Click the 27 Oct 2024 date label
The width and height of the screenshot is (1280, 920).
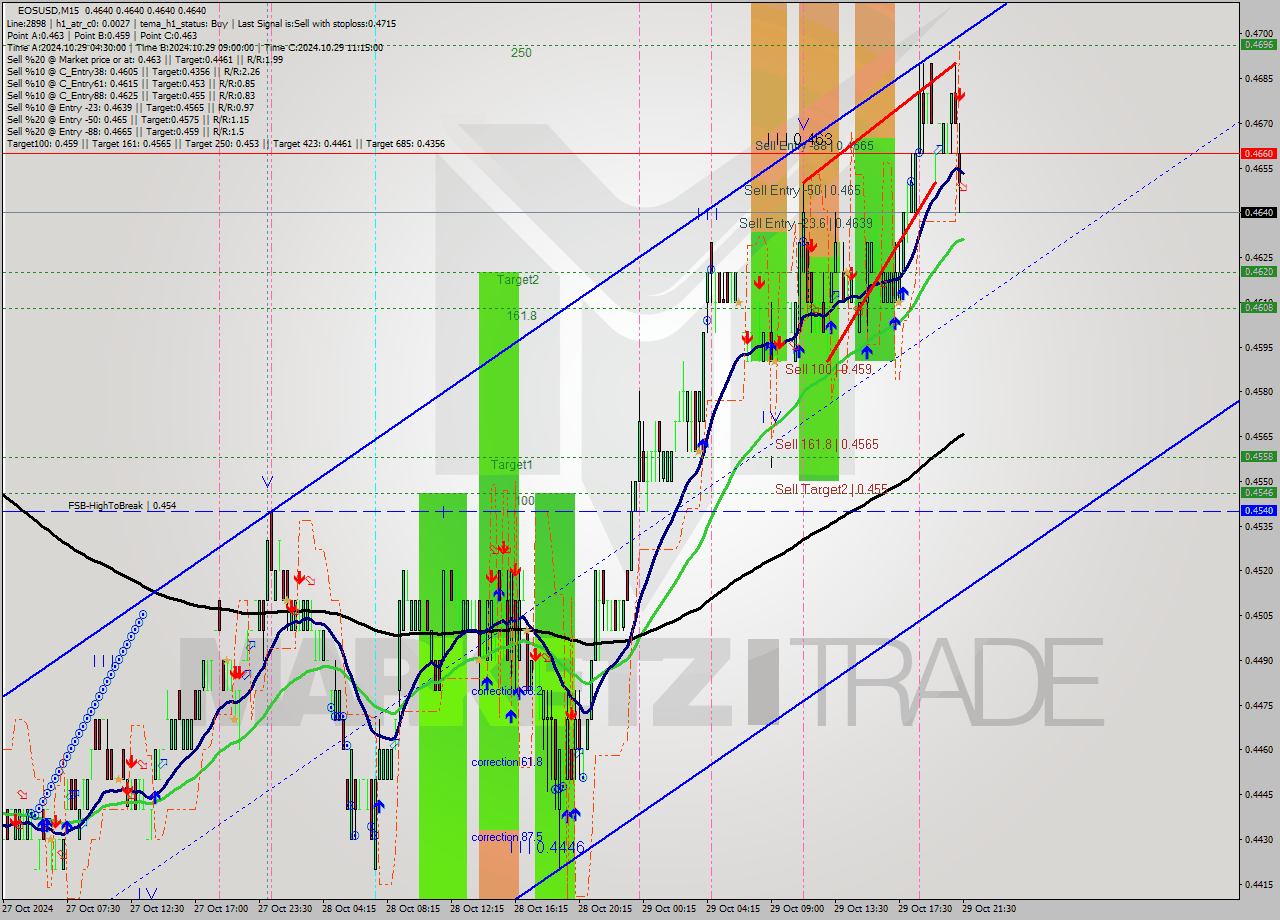point(26,909)
